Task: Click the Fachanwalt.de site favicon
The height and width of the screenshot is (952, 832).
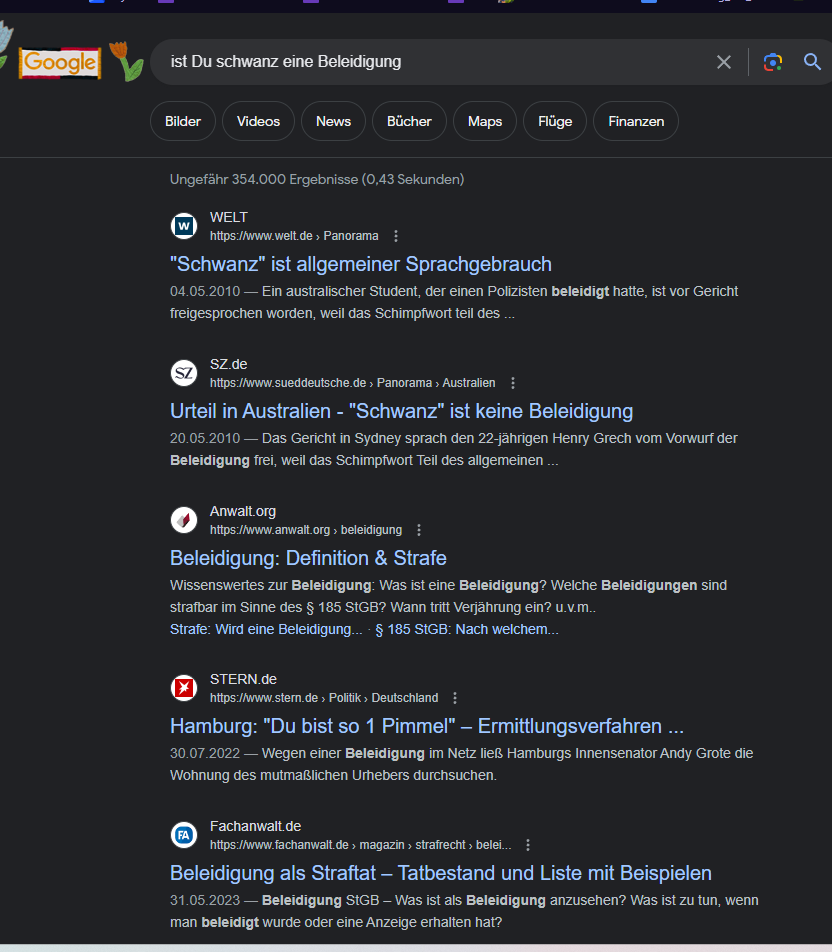Action: [184, 835]
